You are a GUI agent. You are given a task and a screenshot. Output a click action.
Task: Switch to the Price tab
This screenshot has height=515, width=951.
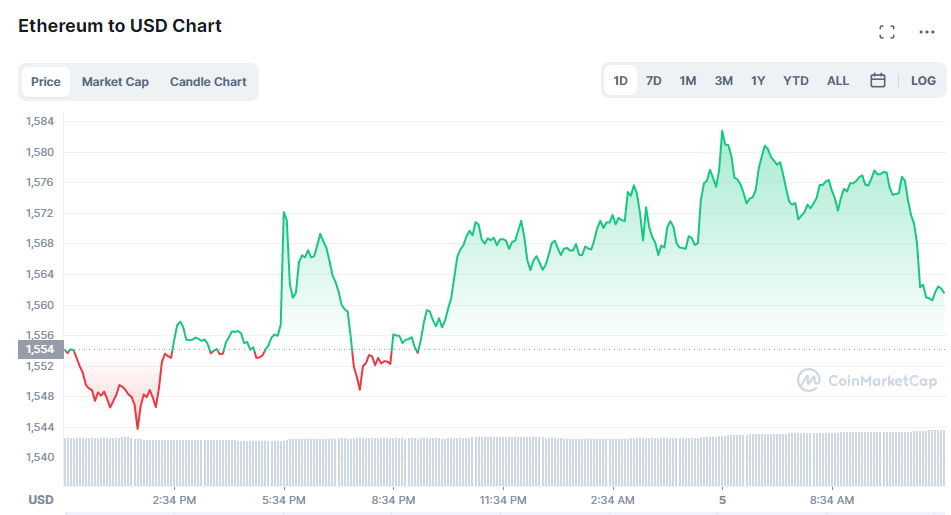tap(46, 82)
